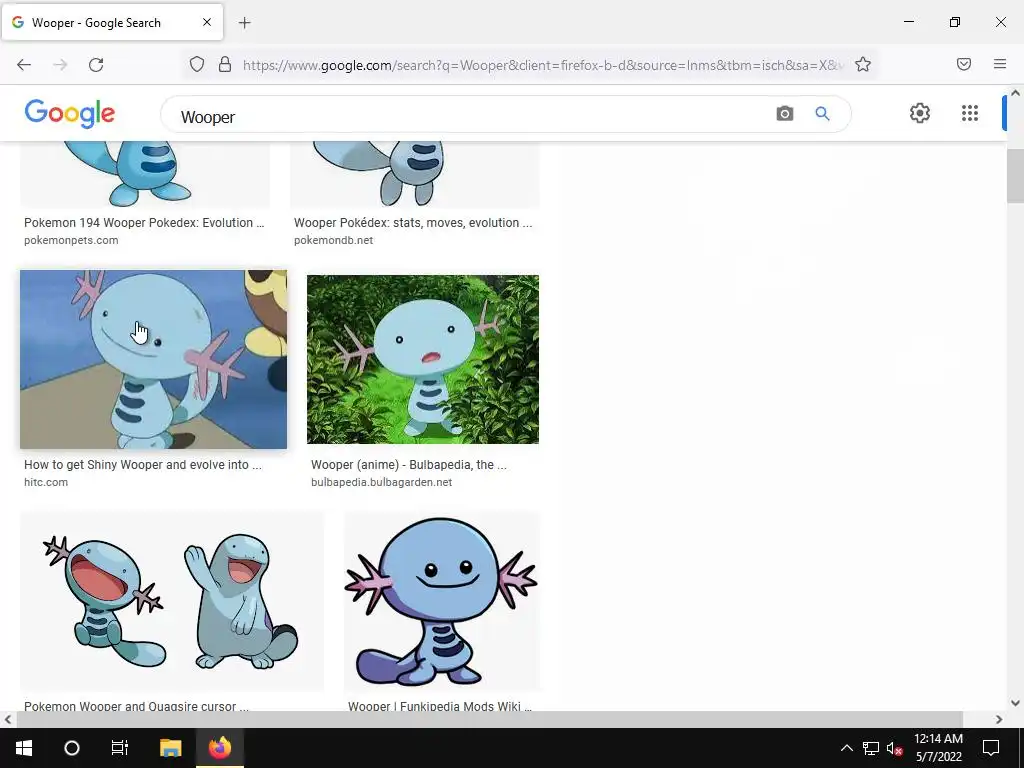The width and height of the screenshot is (1024, 768).
Task: Open the Windows Start menu
Action: (24, 748)
